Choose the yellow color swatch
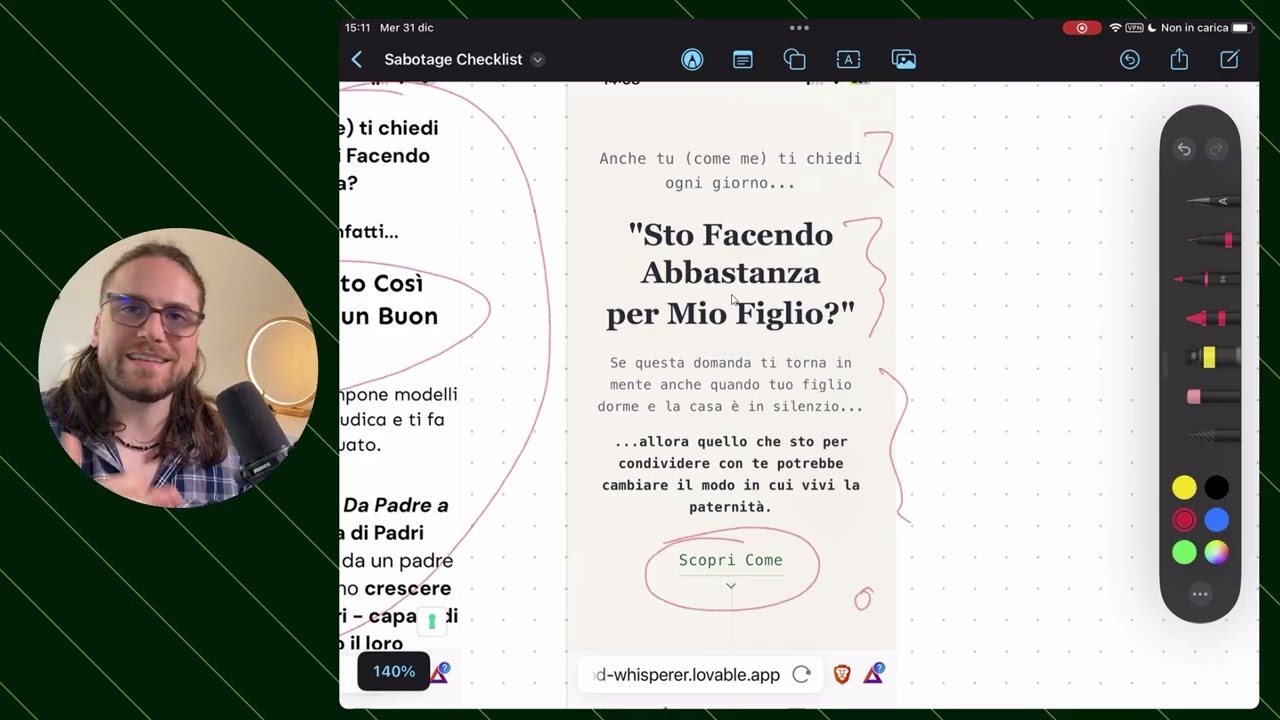Screen dimensions: 1280x720 coord(1184,488)
